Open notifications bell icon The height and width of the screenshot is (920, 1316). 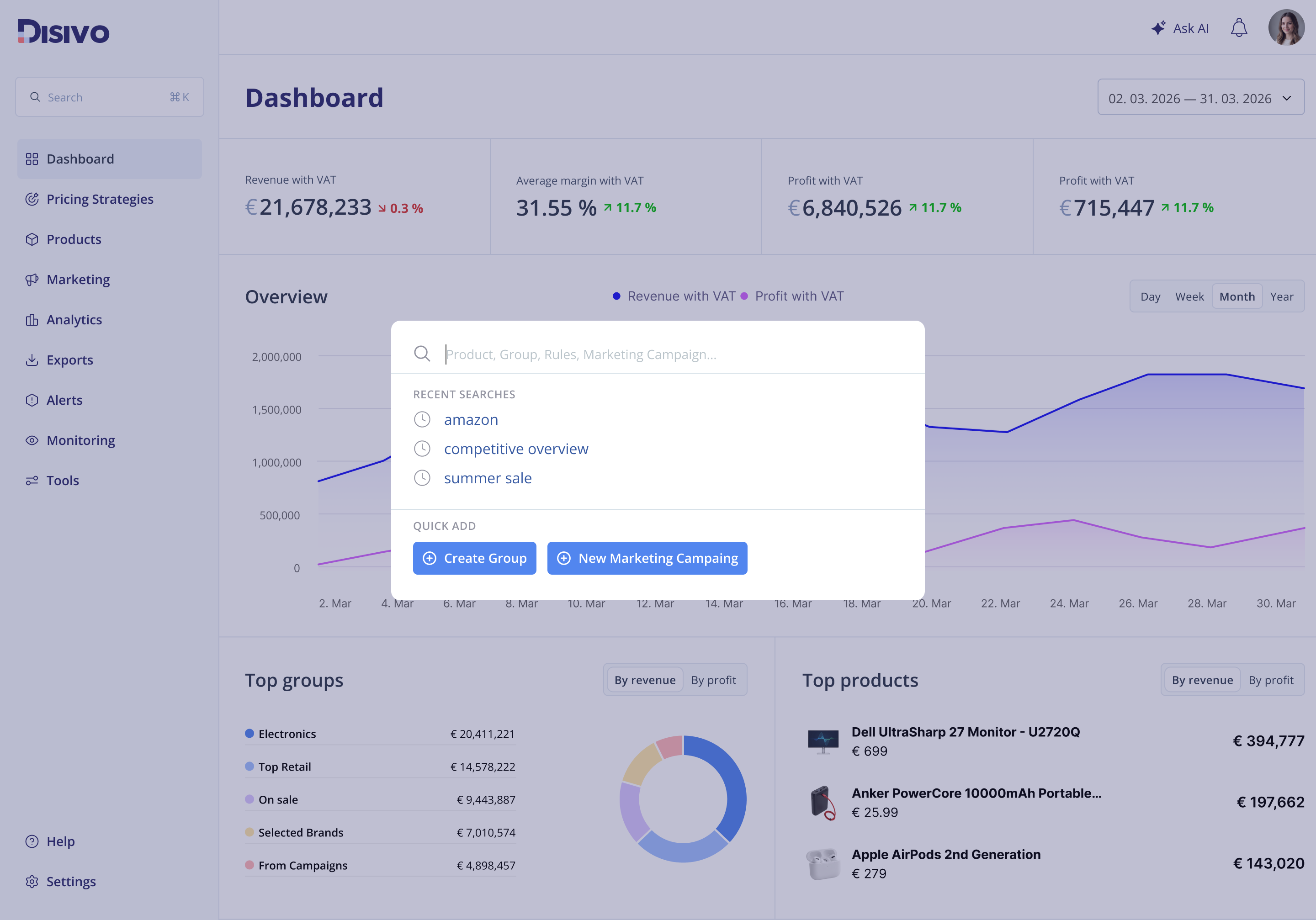tap(1239, 27)
